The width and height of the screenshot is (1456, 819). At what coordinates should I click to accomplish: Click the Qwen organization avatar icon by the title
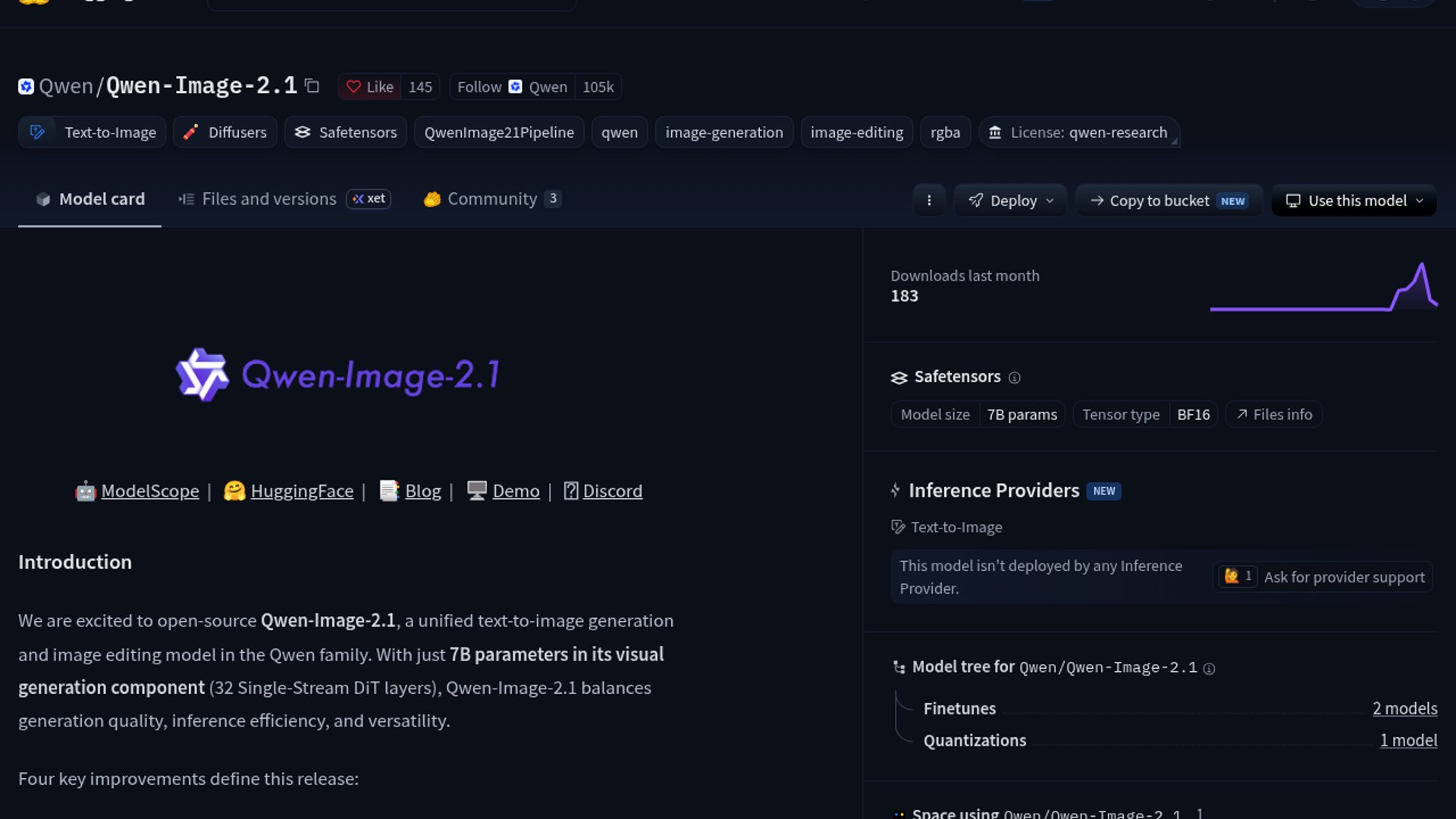tap(26, 86)
